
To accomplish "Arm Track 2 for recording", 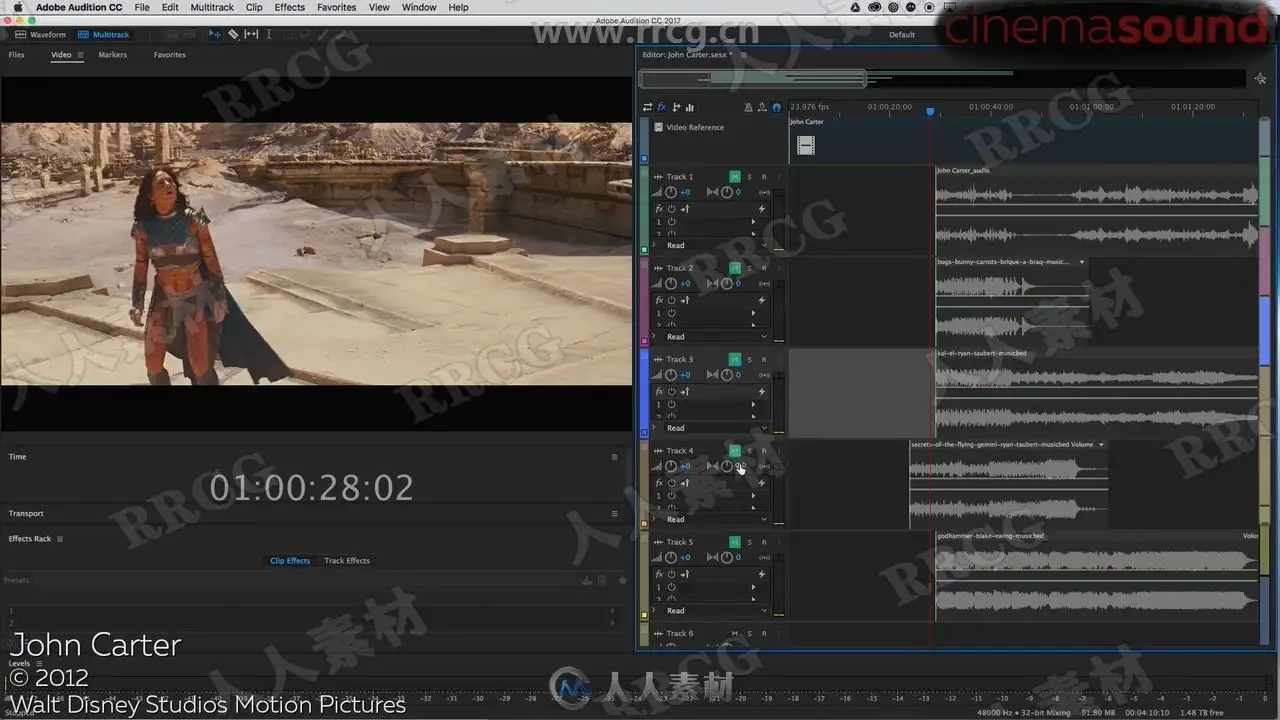I will [764, 268].
